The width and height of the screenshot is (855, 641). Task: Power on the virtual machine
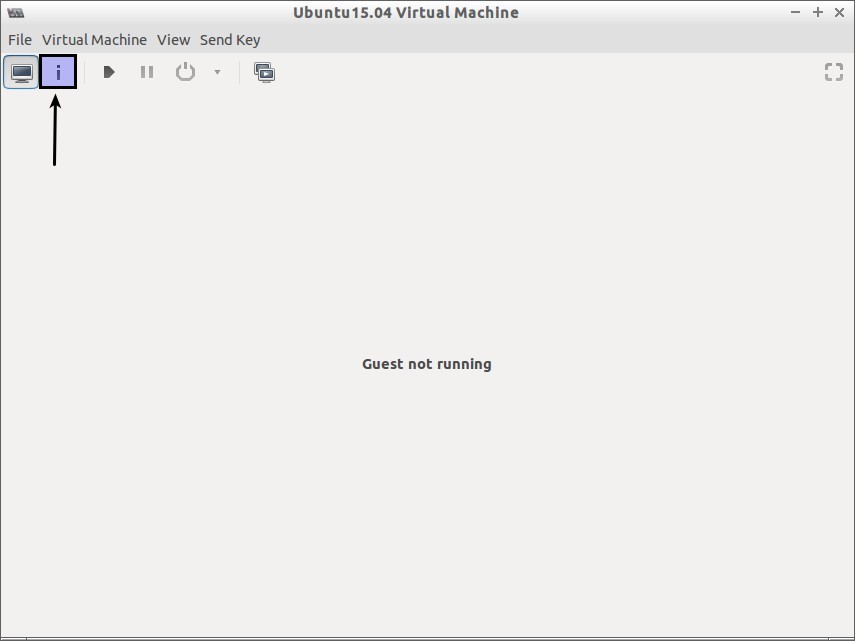[109, 72]
